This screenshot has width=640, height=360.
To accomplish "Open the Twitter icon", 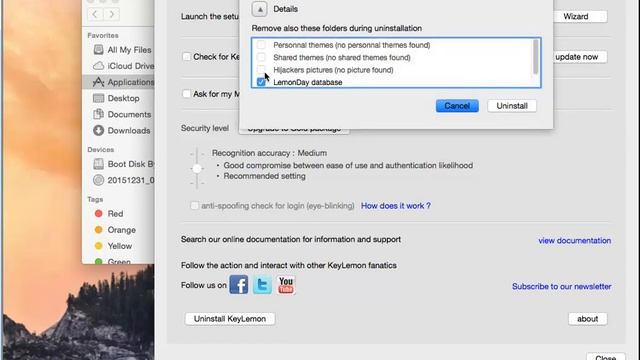I will (x=262, y=284).
